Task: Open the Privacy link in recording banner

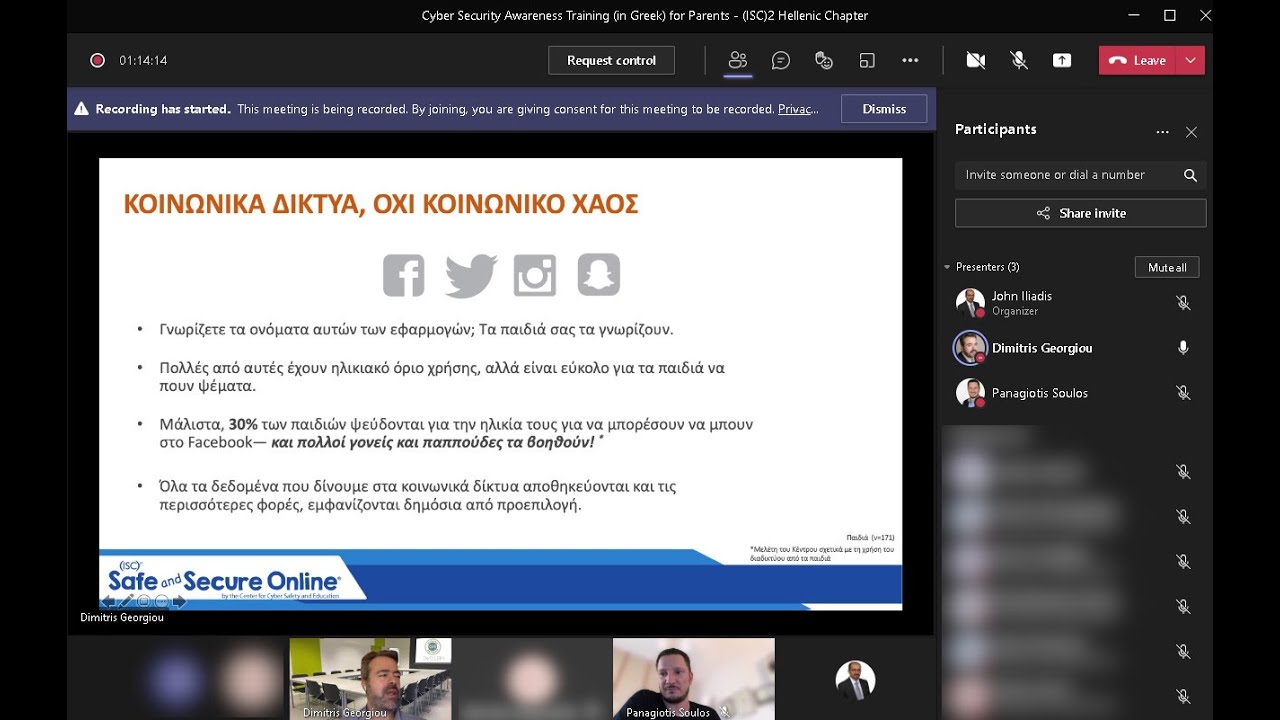Action: [x=798, y=109]
